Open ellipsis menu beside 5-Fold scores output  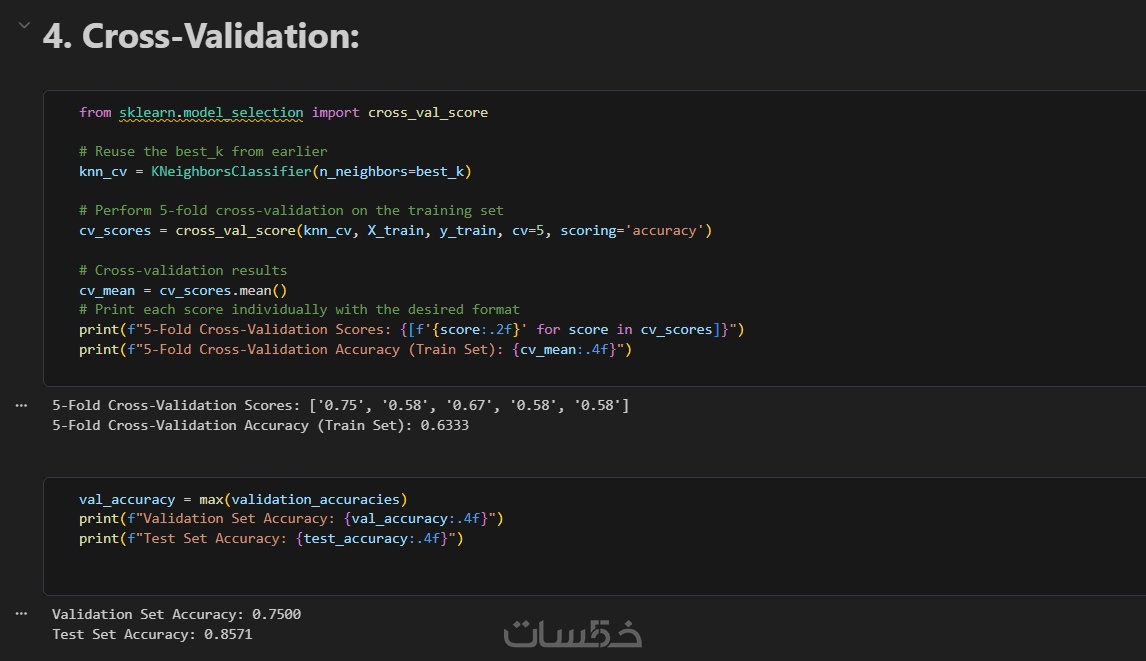point(21,405)
